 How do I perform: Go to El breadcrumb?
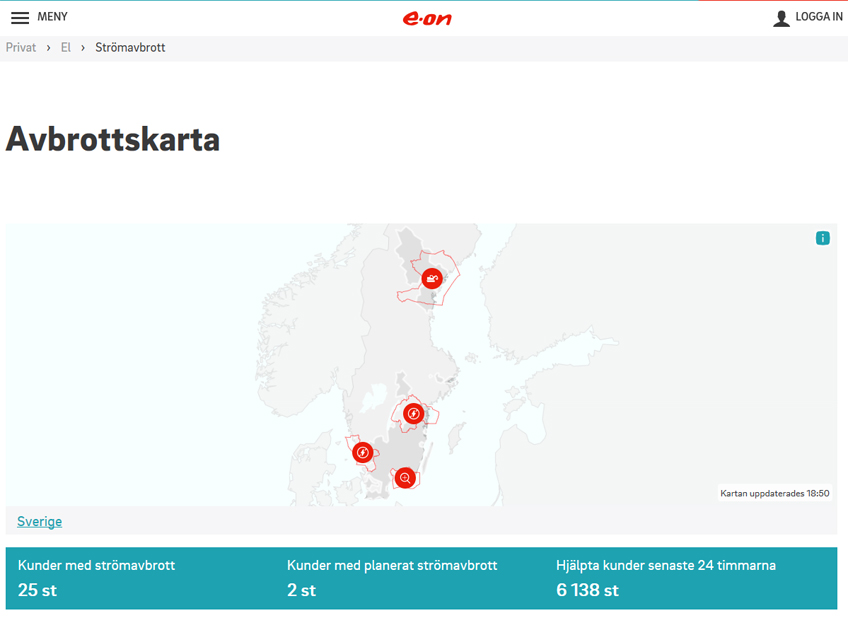(65, 48)
